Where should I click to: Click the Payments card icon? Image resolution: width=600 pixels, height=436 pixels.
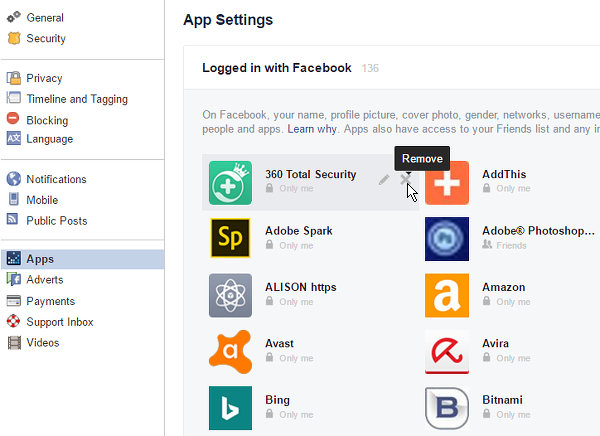14,301
